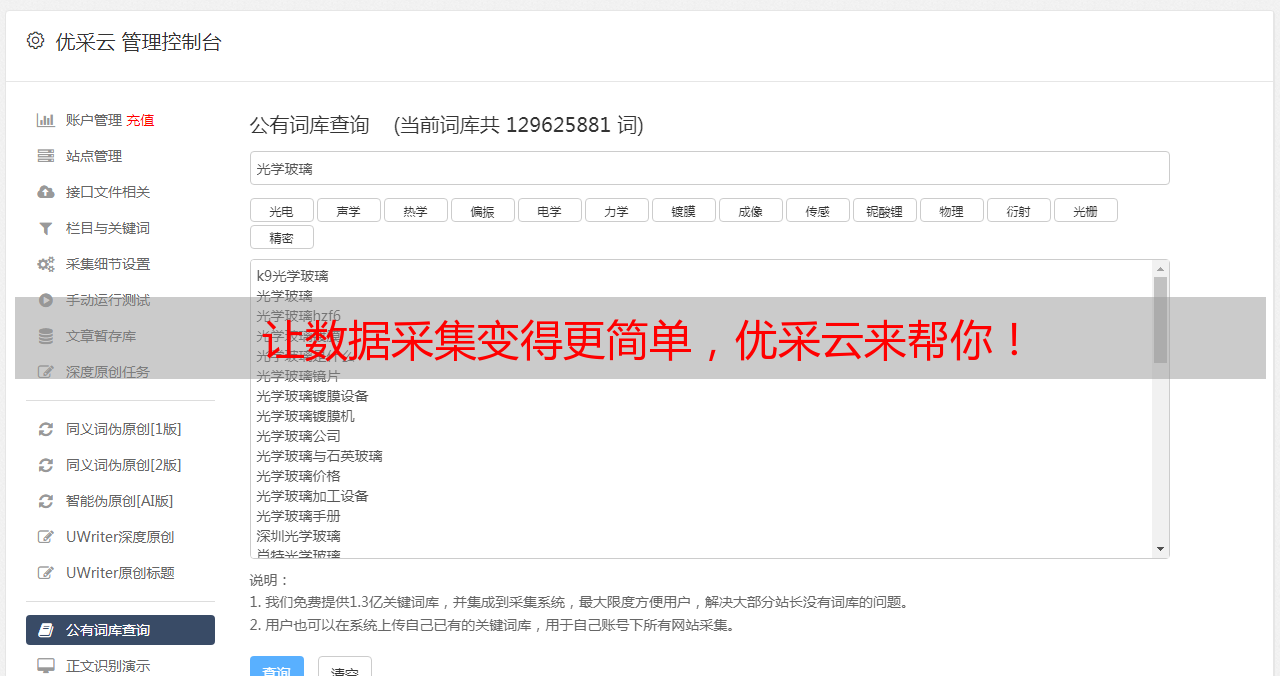Open 正文识别演示 monitor icon
1280x676 pixels.
46,666
